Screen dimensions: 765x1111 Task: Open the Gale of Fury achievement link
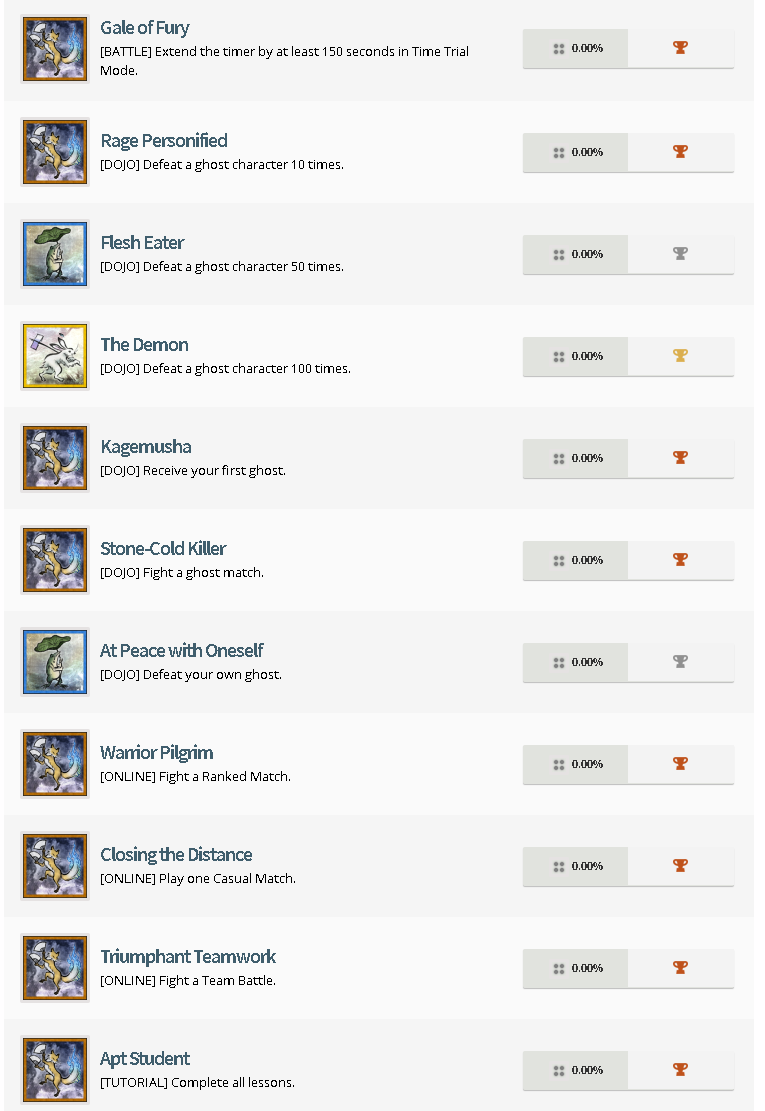pos(144,27)
